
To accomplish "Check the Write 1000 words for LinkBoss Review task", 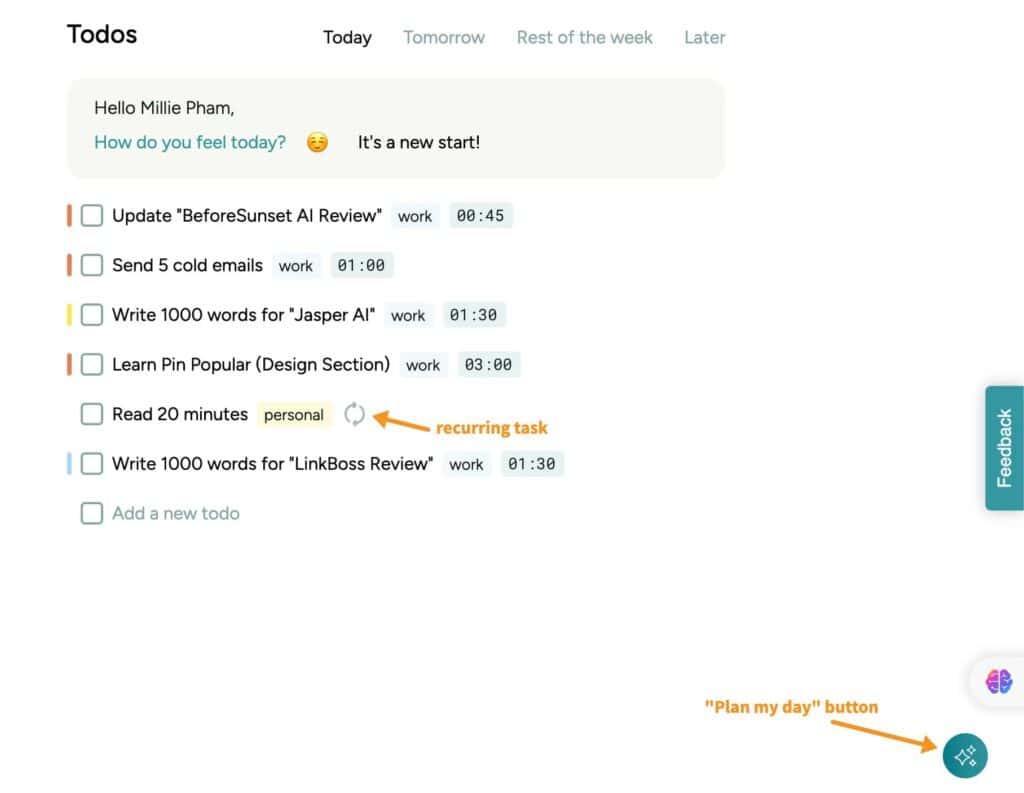I will point(91,463).
